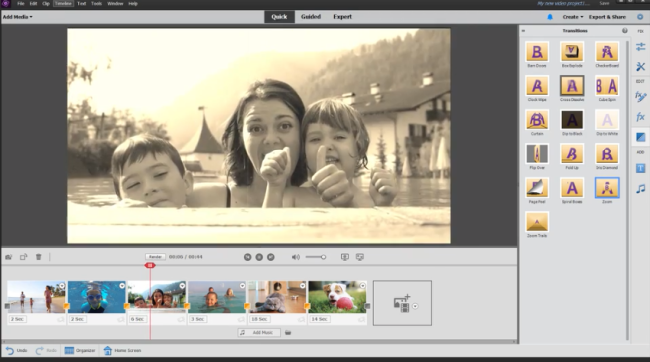
Task: Click the Export & Share button
Action: click(x=607, y=17)
